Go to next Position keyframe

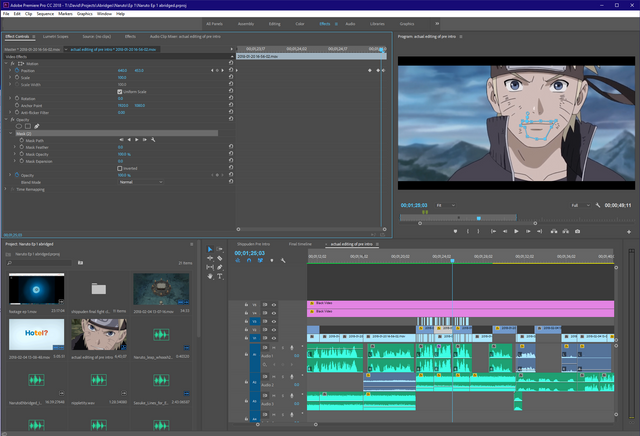click(222, 70)
